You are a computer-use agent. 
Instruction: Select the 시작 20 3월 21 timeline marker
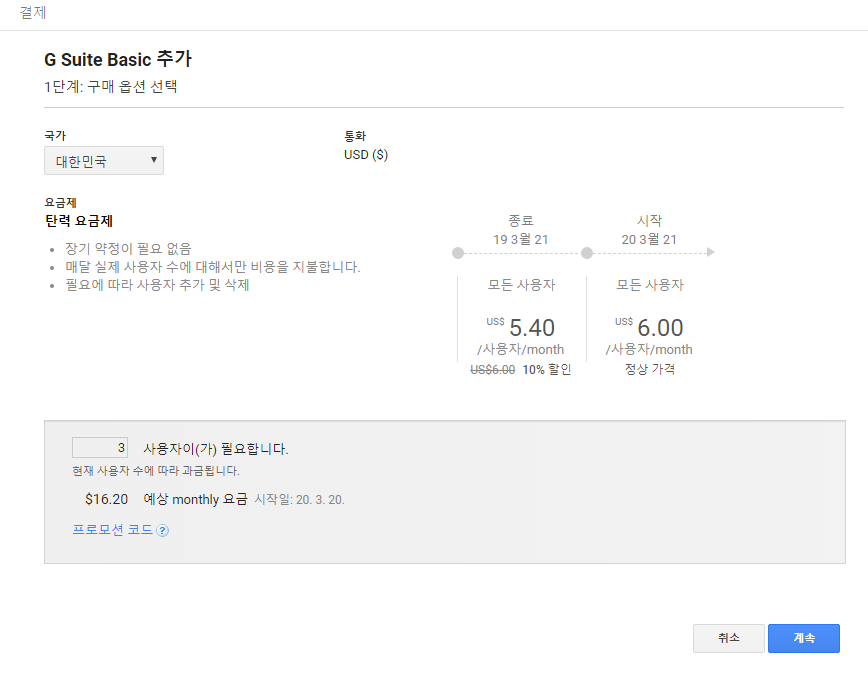tap(587, 253)
